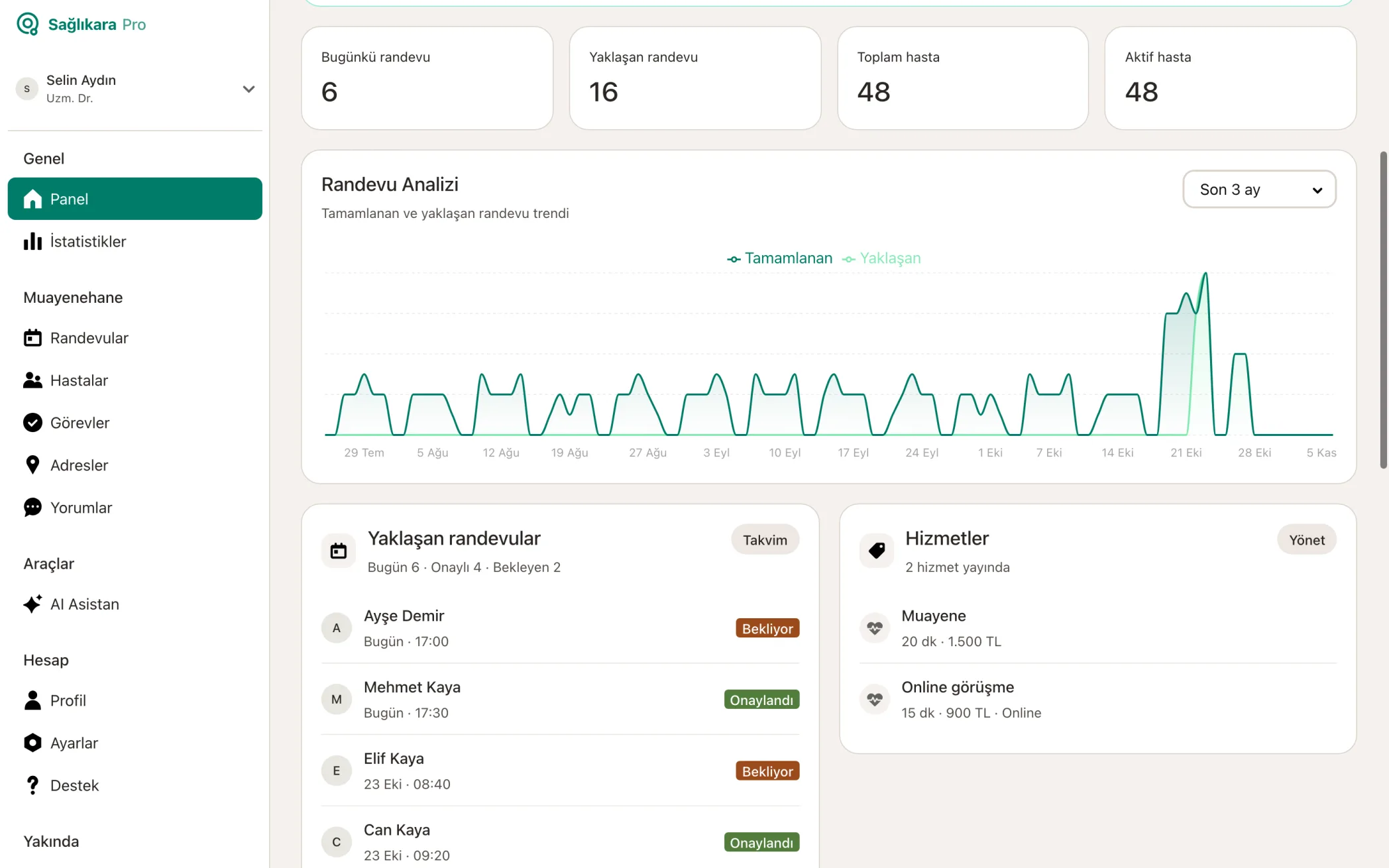Open the Yaklaşan randevu stat card

(695, 78)
